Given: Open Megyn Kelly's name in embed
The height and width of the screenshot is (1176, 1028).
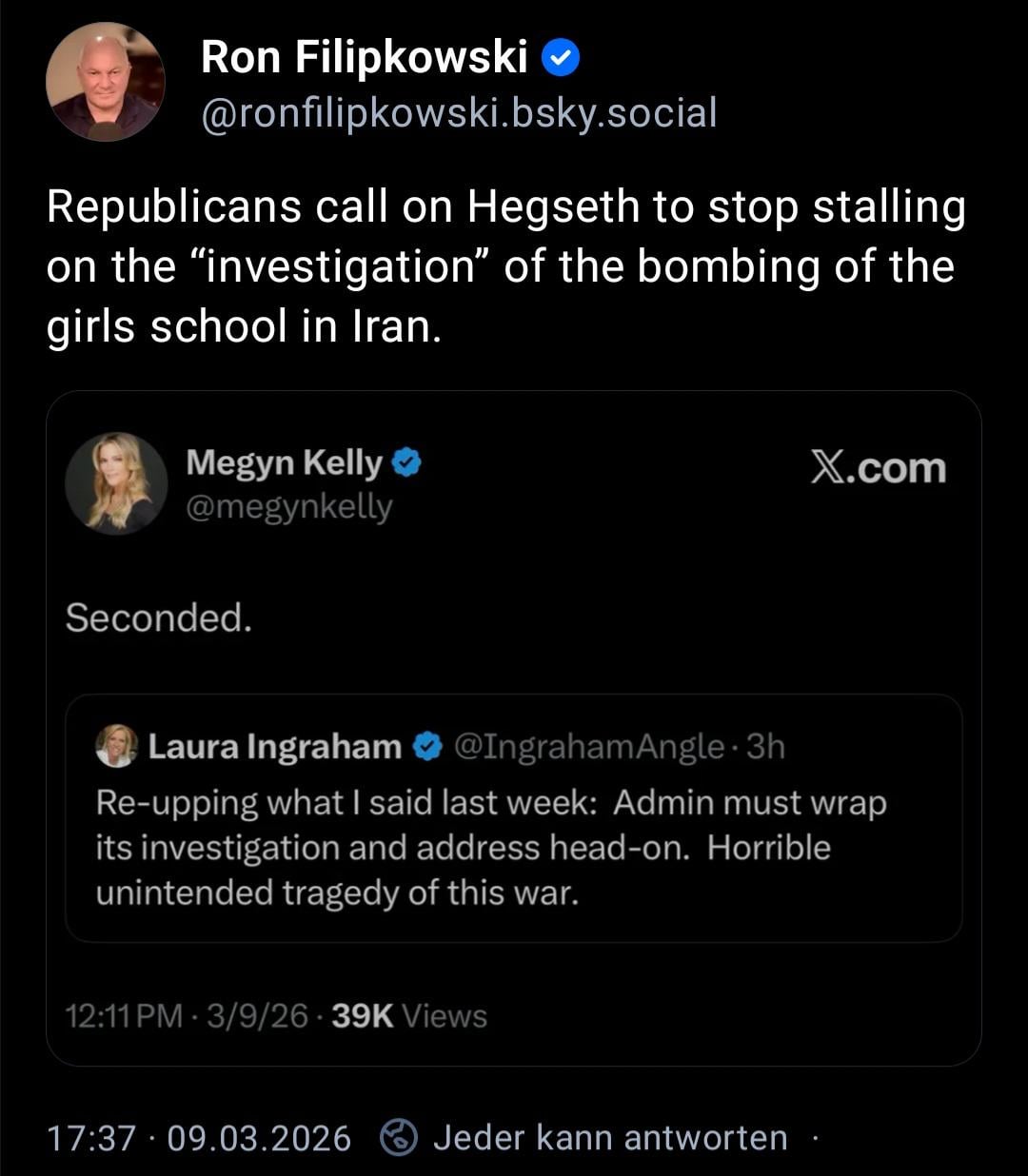Looking at the screenshot, I should click(x=284, y=462).
